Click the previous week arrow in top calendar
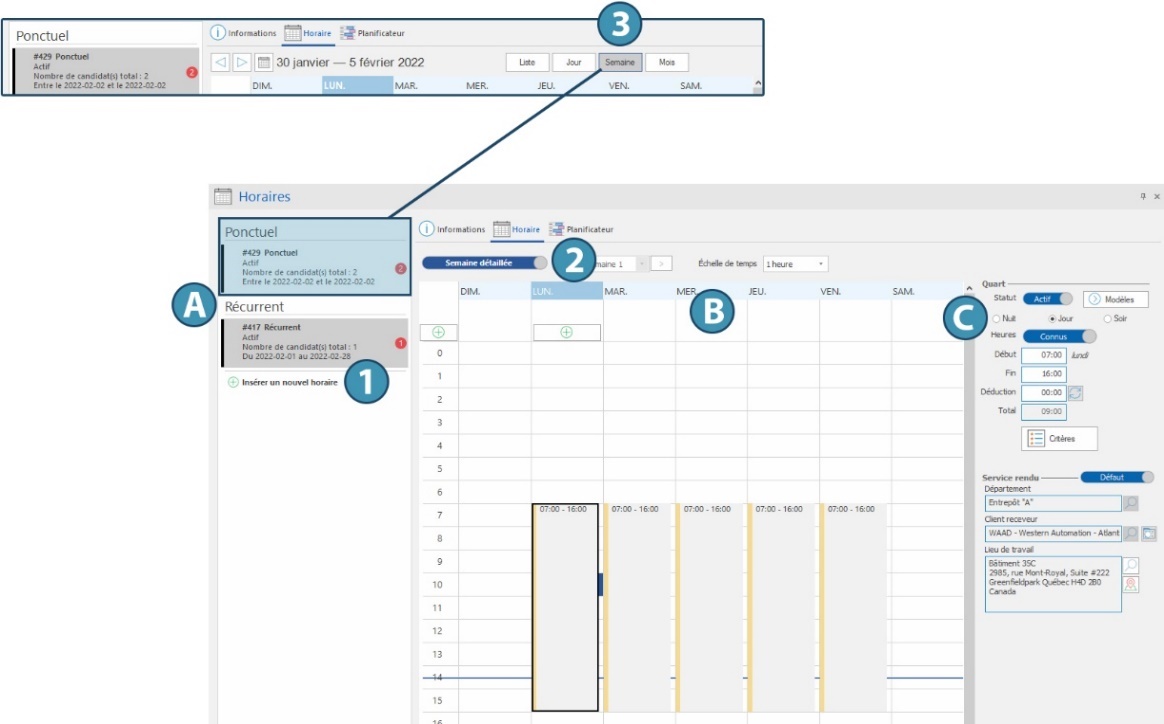Image resolution: width=1164 pixels, height=724 pixels. point(220,62)
